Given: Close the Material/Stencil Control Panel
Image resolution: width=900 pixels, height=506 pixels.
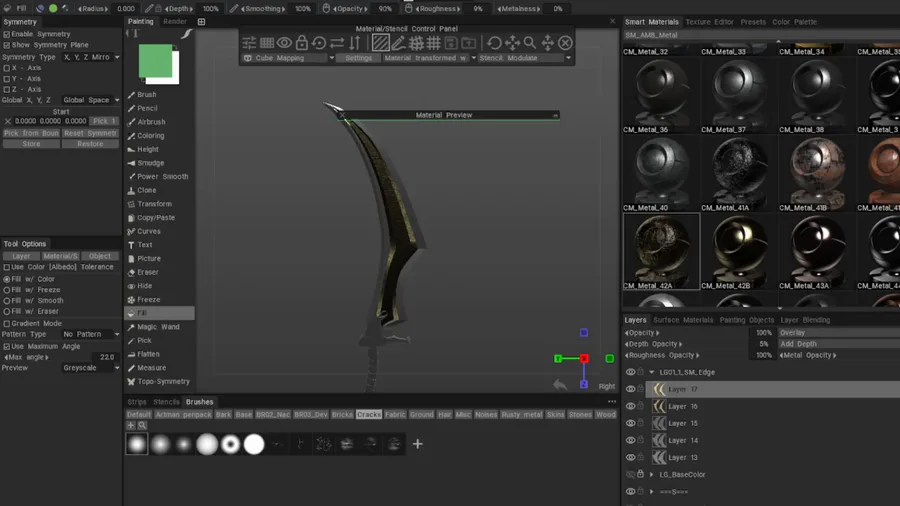Looking at the screenshot, I should point(565,43).
